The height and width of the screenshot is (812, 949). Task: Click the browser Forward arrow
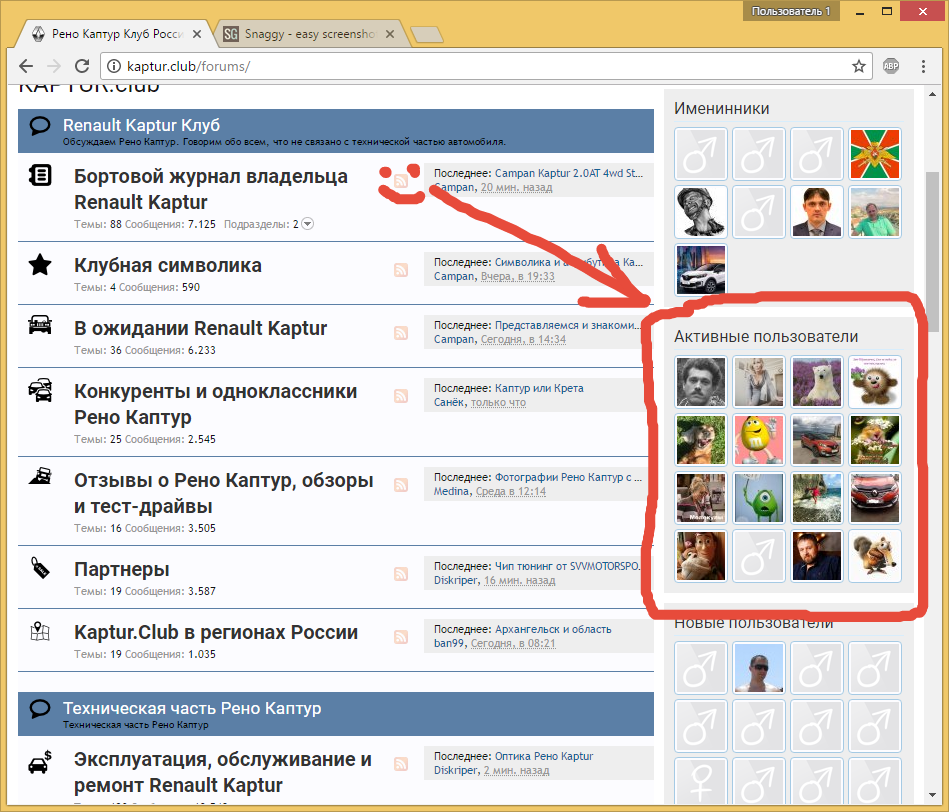[x=54, y=66]
